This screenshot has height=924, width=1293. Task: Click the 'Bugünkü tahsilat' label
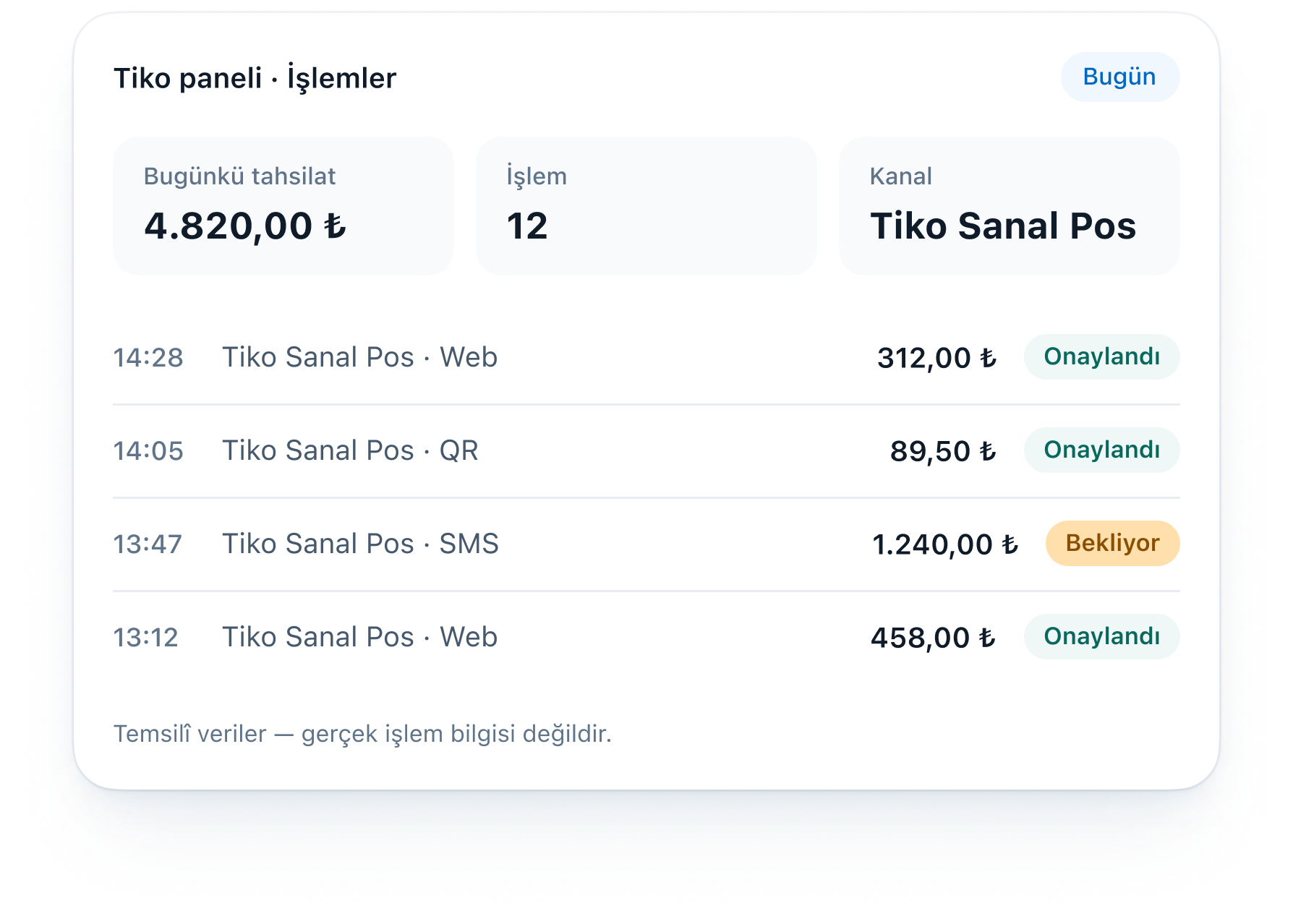tap(239, 176)
